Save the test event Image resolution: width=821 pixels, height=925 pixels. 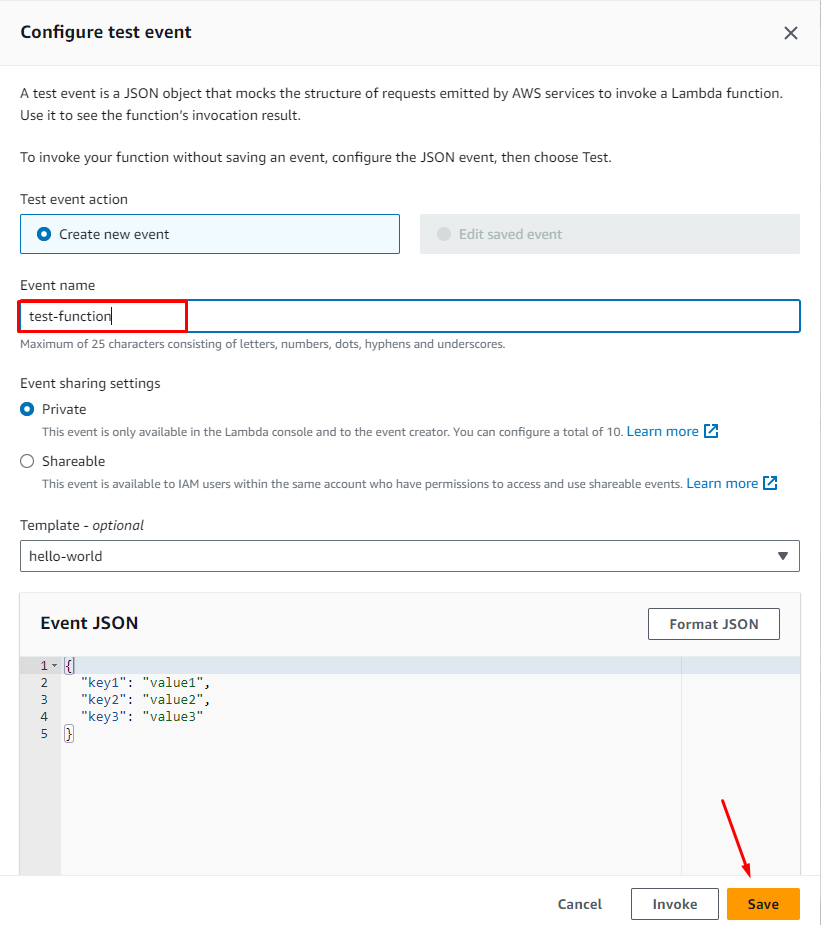763,904
